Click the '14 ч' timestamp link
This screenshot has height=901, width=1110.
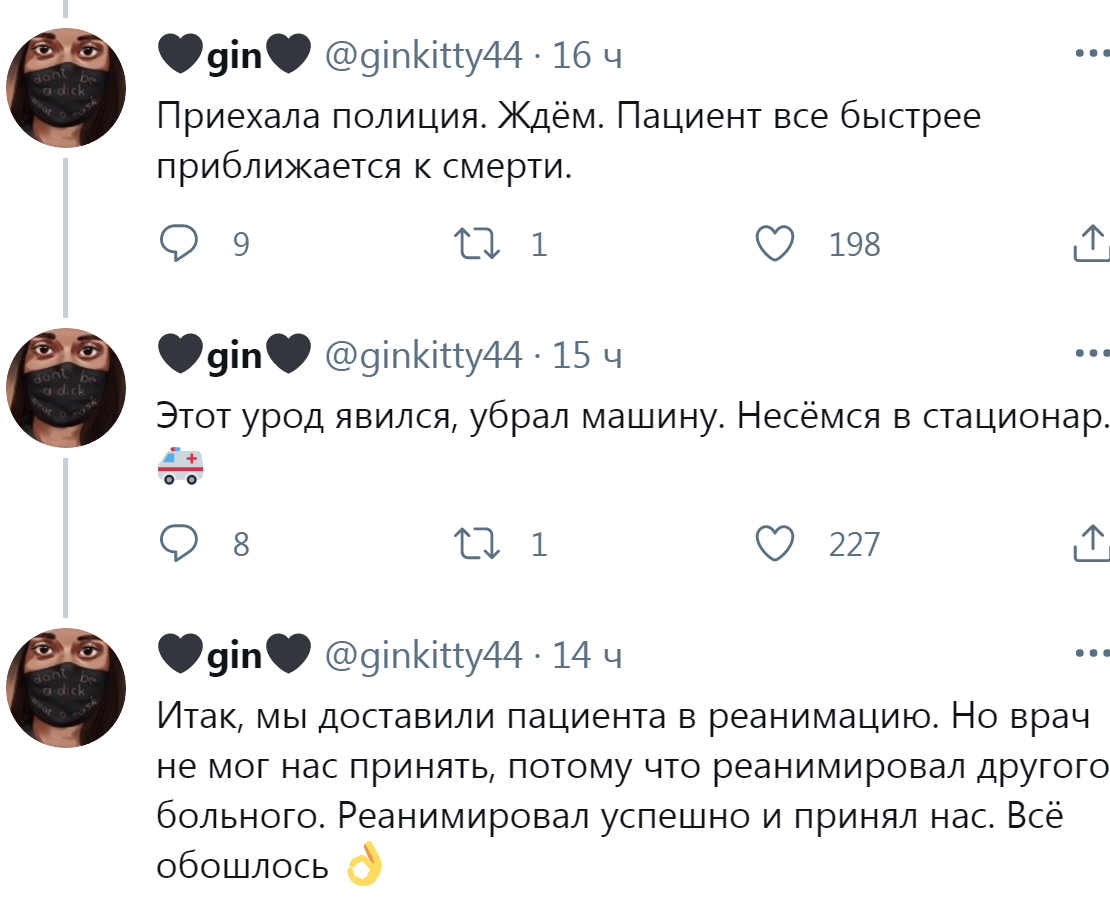coord(588,655)
